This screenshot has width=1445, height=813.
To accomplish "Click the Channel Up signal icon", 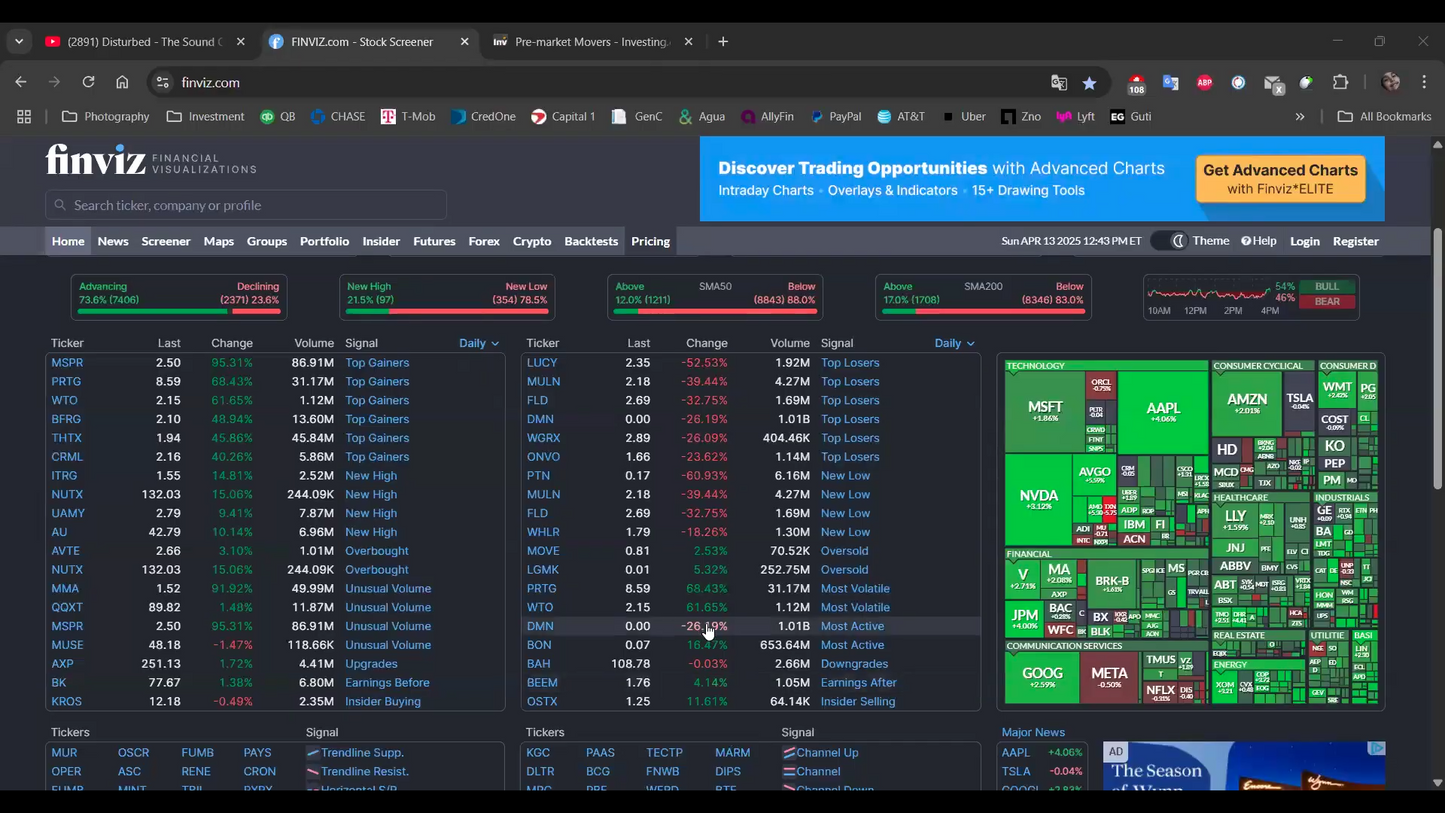I will coord(789,752).
